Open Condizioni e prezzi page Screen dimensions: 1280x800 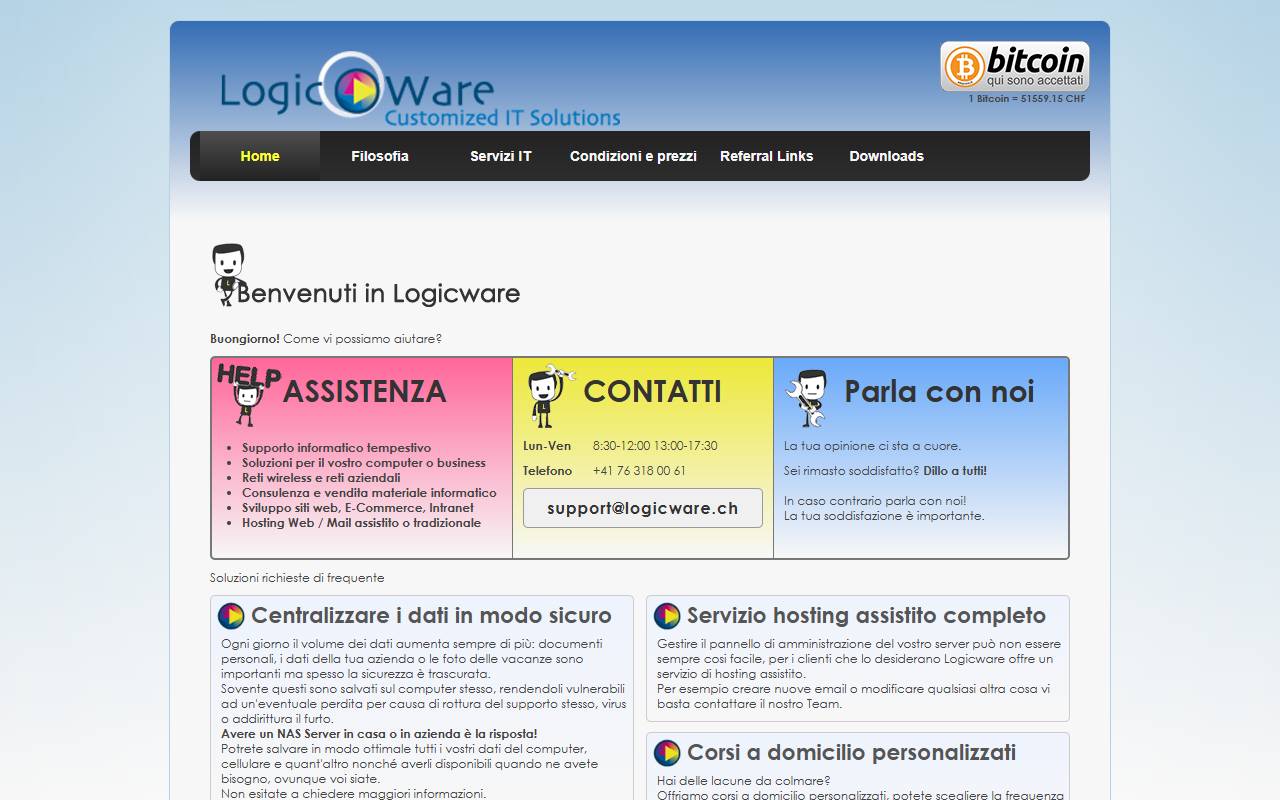(x=633, y=156)
